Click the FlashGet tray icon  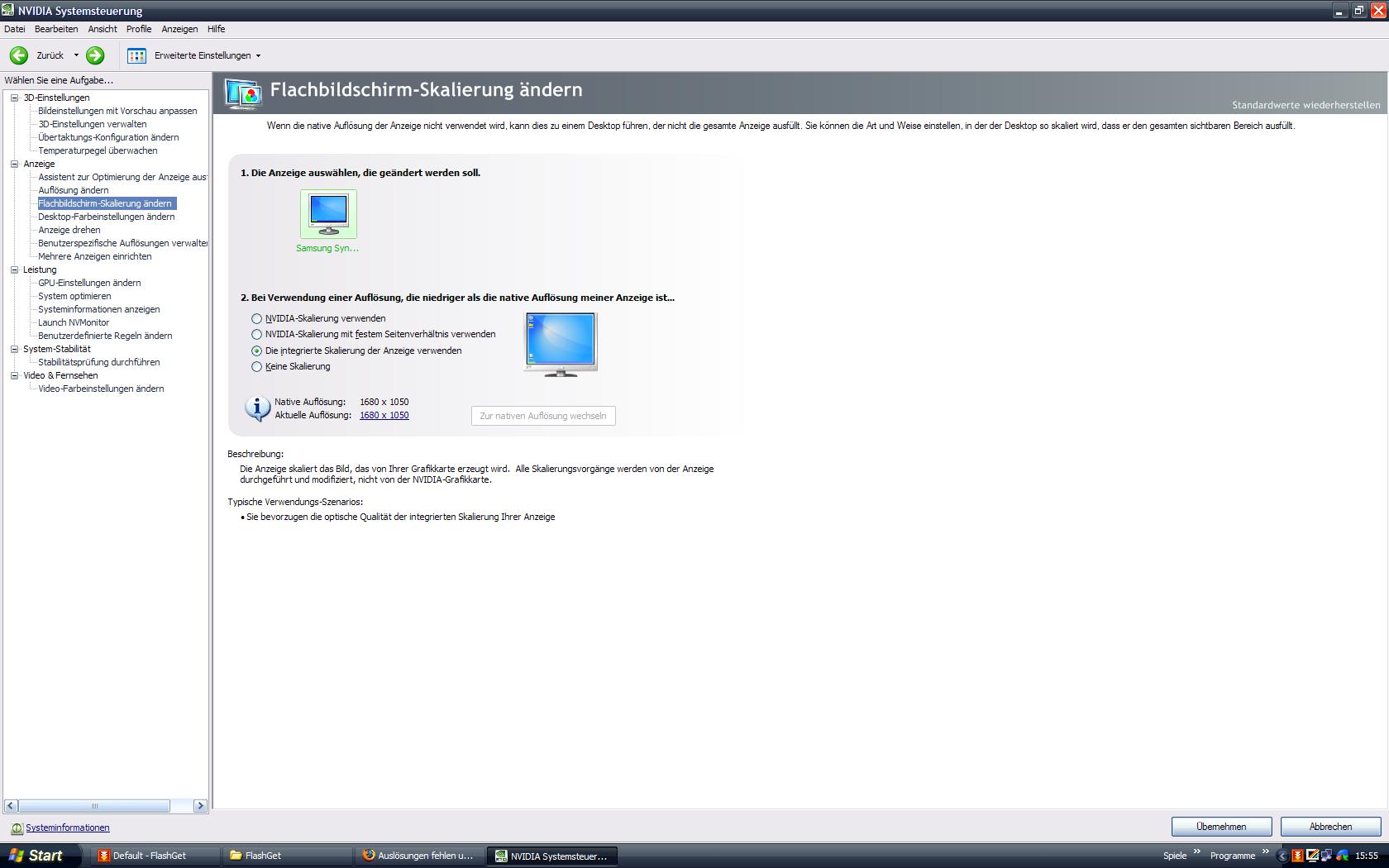1298,856
